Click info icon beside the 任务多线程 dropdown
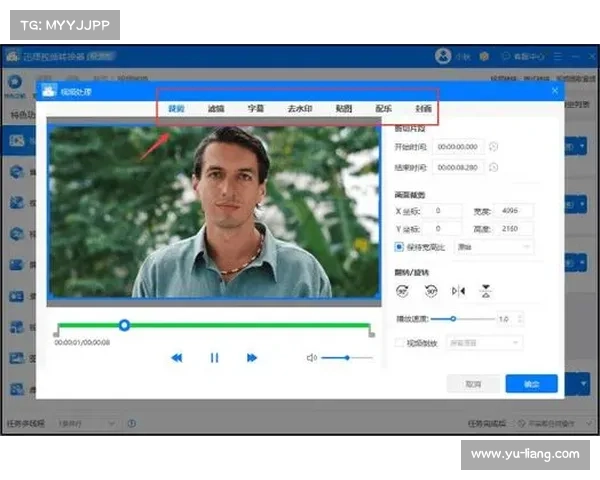Image resolution: width=600 pixels, height=480 pixels. click(x=132, y=423)
